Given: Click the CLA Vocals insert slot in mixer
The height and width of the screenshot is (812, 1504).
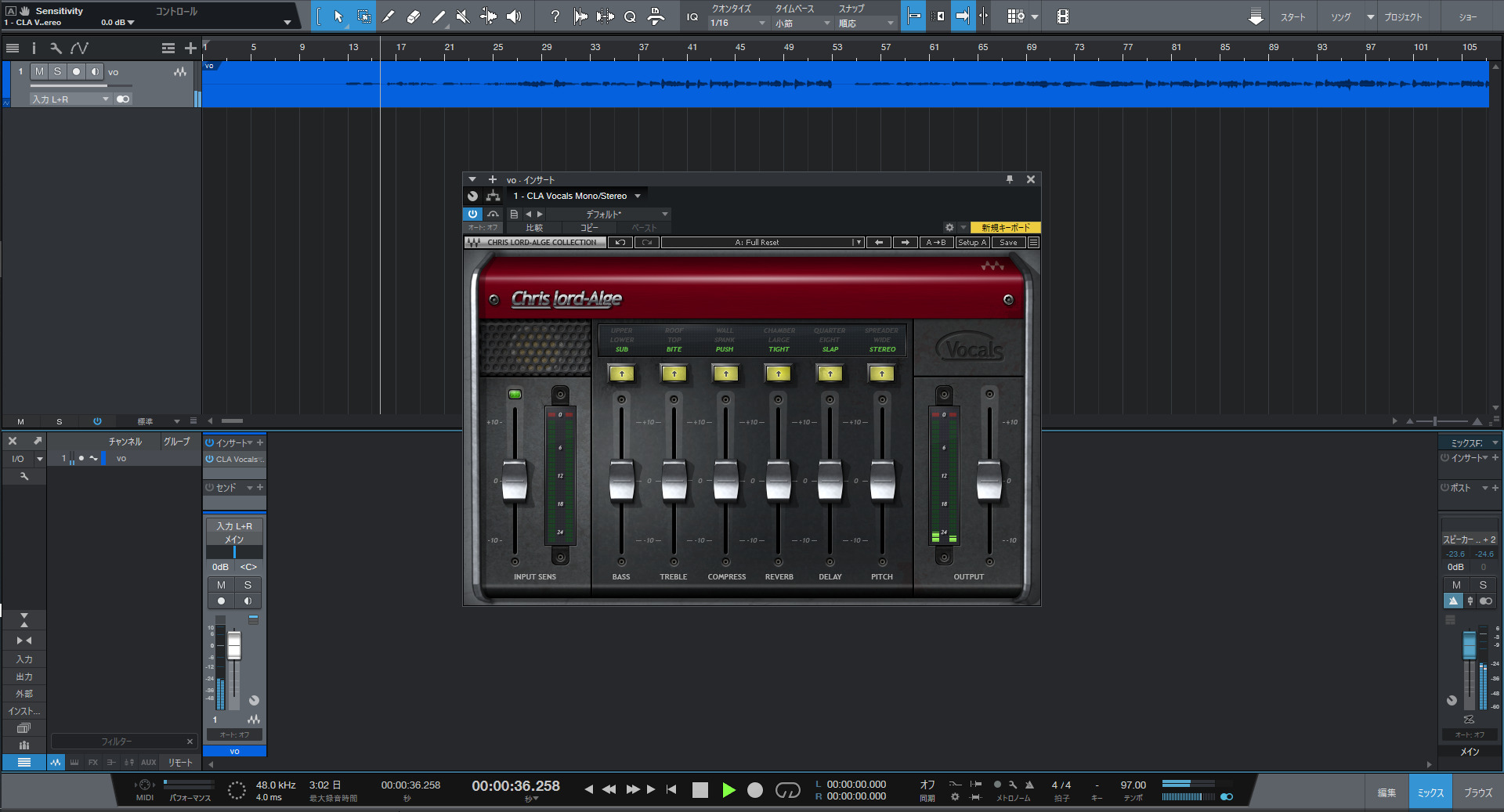Looking at the screenshot, I should [x=235, y=460].
